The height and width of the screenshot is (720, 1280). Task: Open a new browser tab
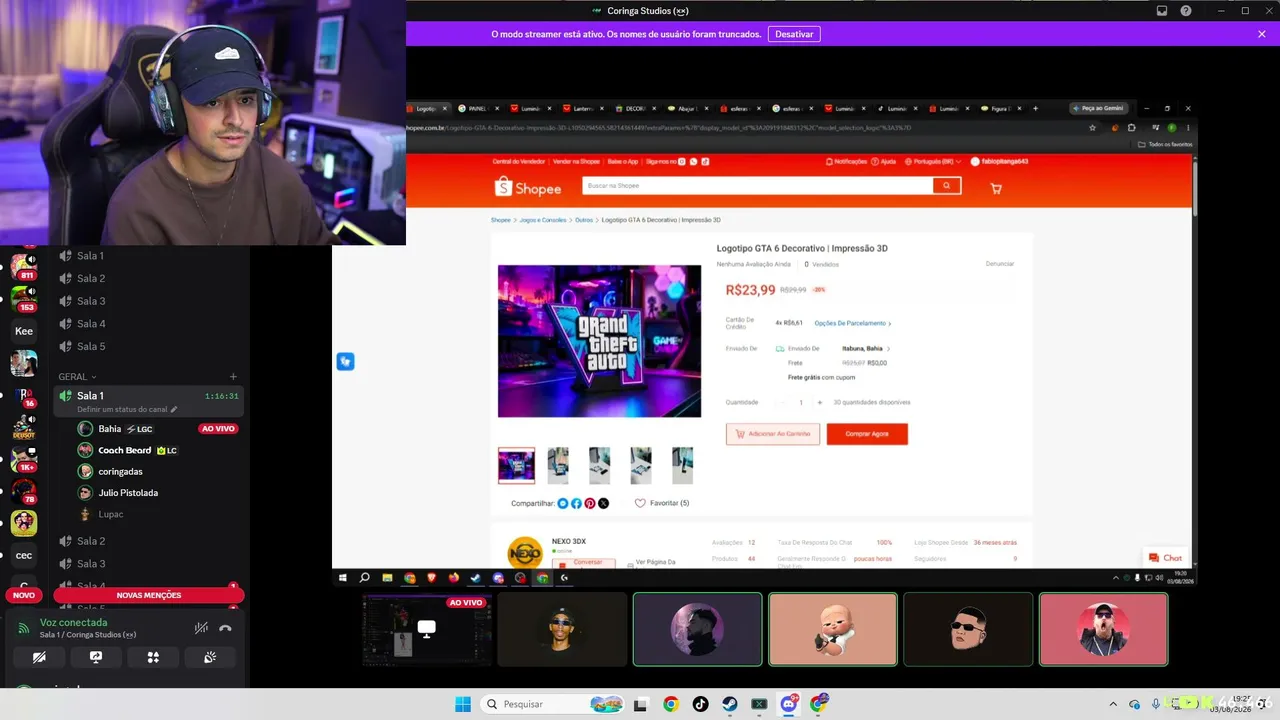1037,108
